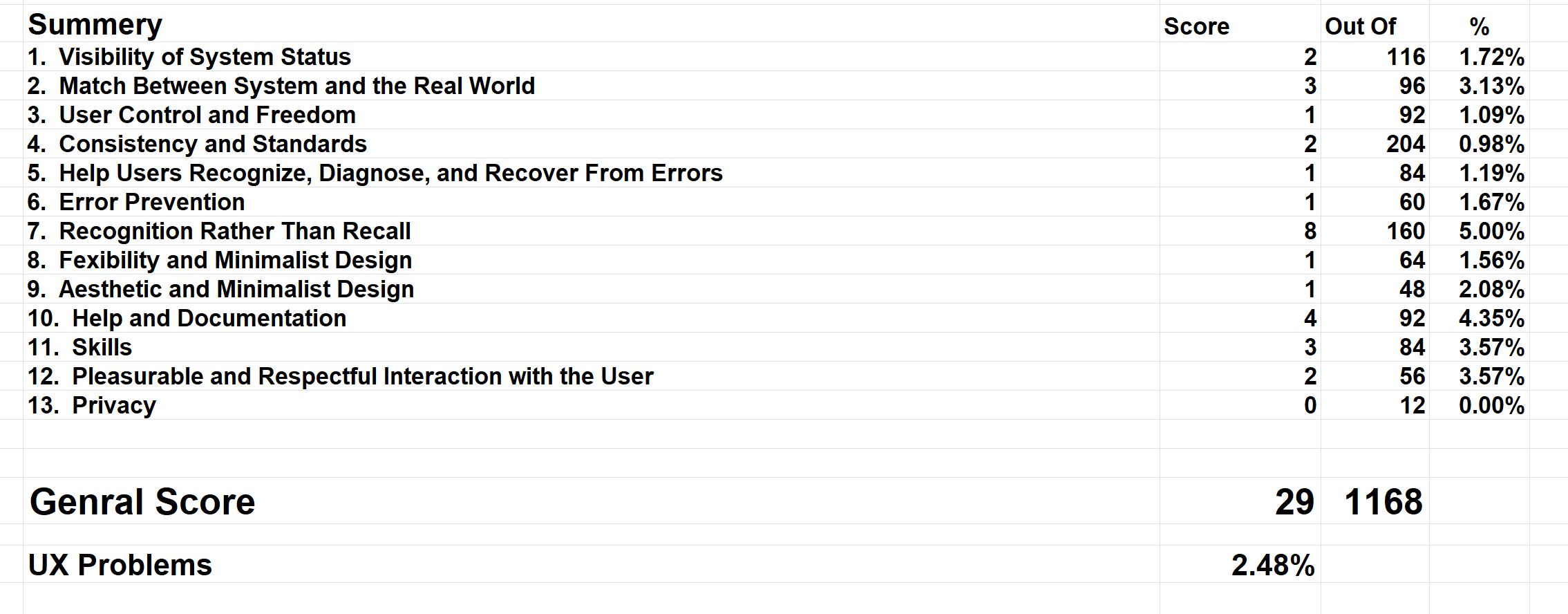This screenshot has width=1568, height=614.
Task: Click the "13. Privacy" cell
Action: [x=91, y=405]
